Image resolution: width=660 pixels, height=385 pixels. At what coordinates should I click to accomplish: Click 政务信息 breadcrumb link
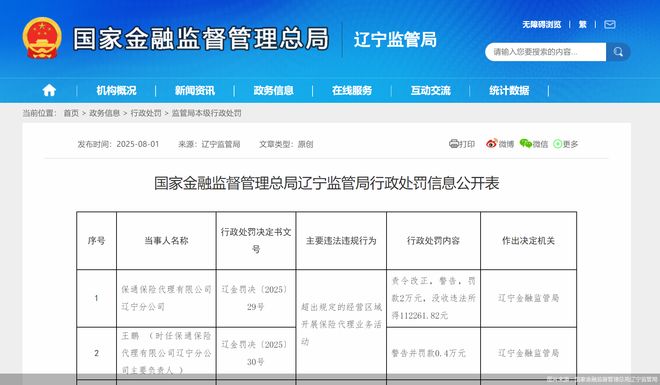(104, 113)
